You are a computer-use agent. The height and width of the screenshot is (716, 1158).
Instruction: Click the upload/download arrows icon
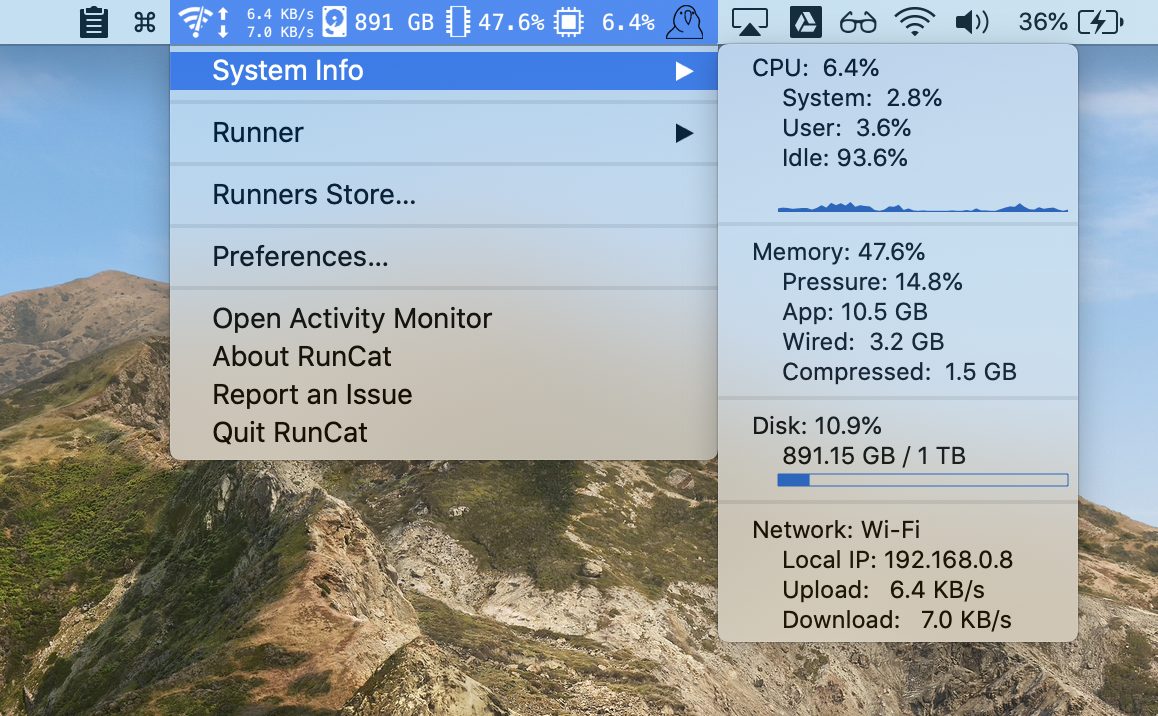pyautogui.click(x=224, y=22)
